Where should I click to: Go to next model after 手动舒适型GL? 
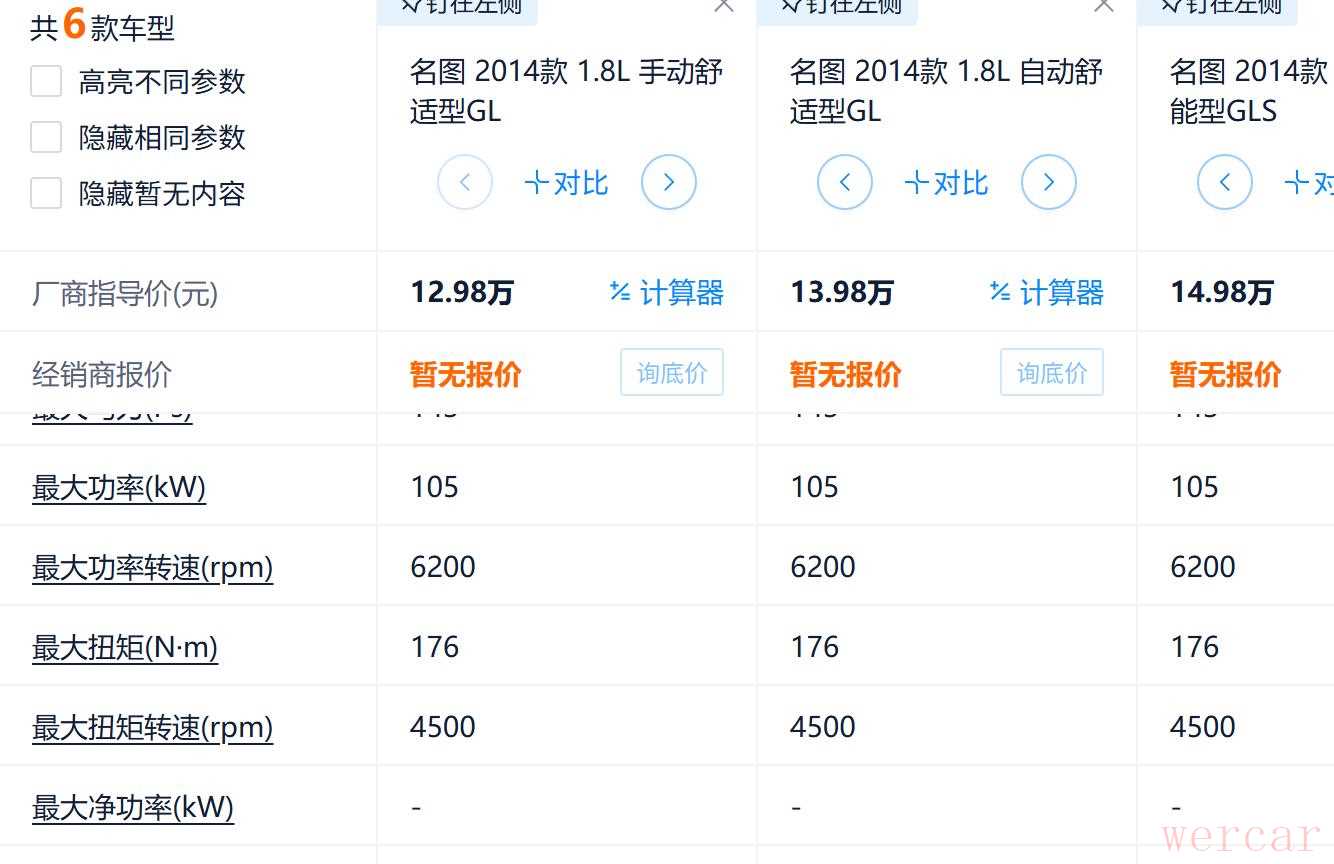tap(668, 182)
